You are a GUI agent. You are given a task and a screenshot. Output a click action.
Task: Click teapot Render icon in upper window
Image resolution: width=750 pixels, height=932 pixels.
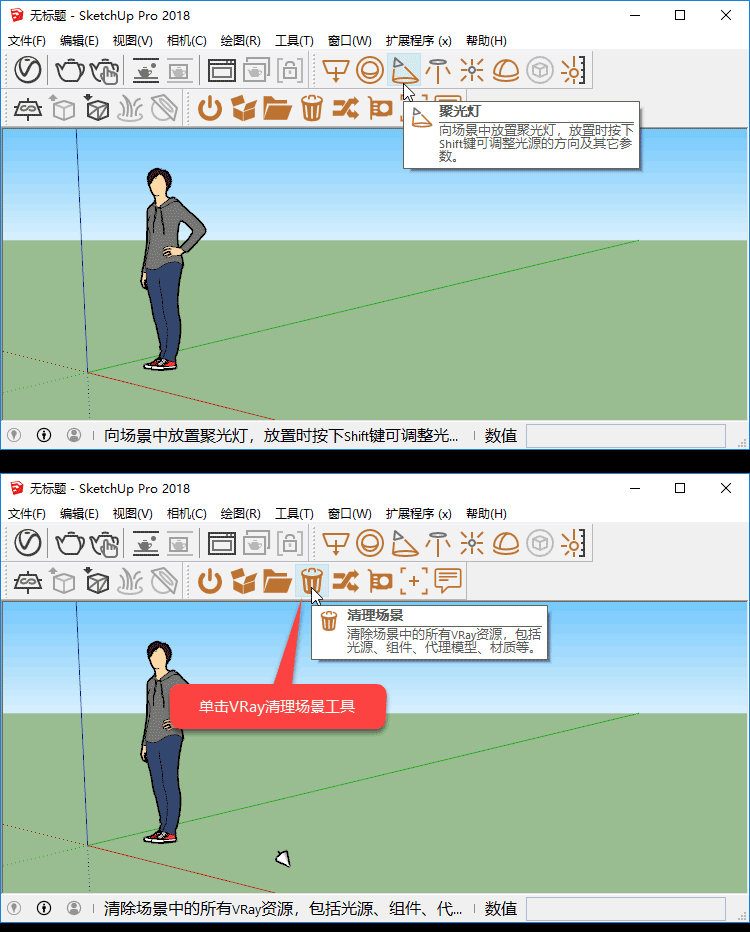[70, 70]
